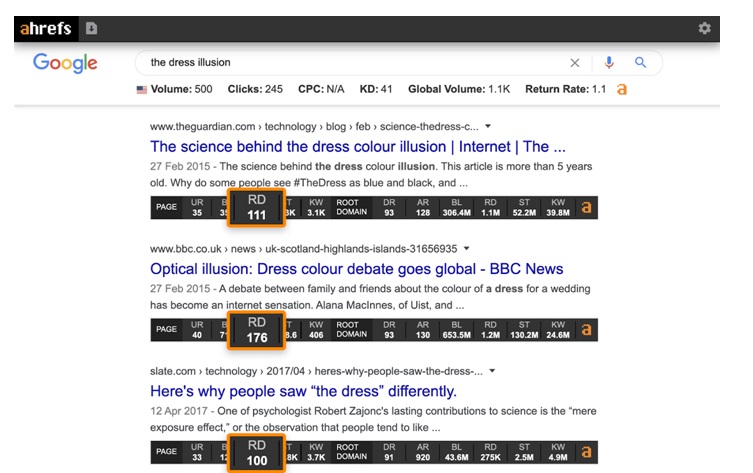753x473 pixels.
Task: Open 'The science behind the dress colour illusion' result
Action: point(358,146)
